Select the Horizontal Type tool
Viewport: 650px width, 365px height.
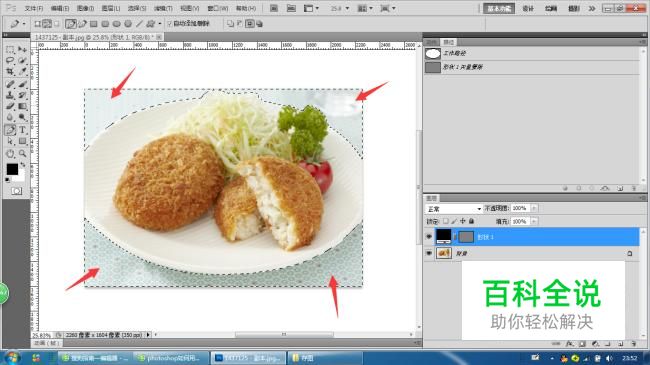22,130
